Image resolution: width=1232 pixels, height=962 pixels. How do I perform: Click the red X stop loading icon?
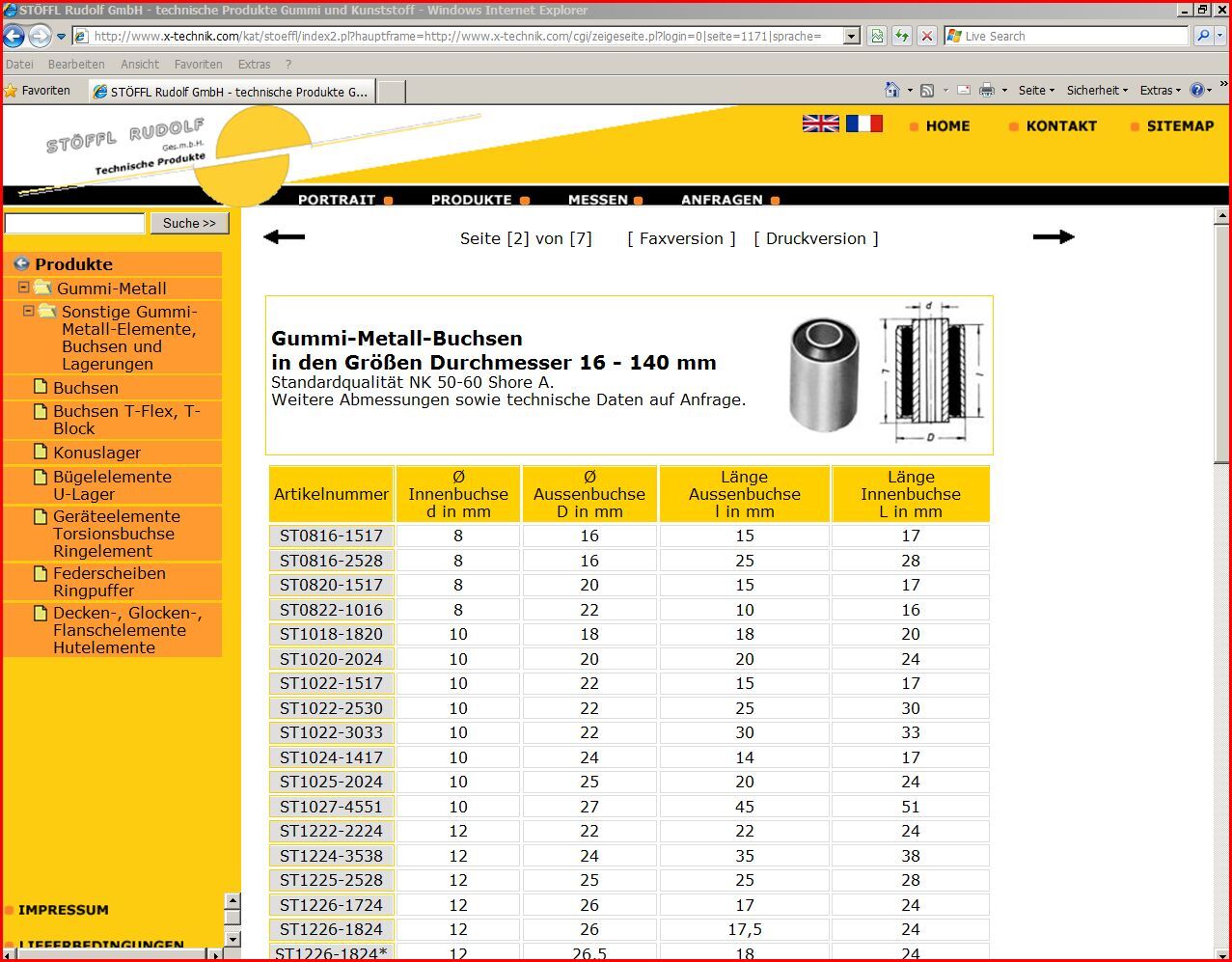click(x=927, y=37)
